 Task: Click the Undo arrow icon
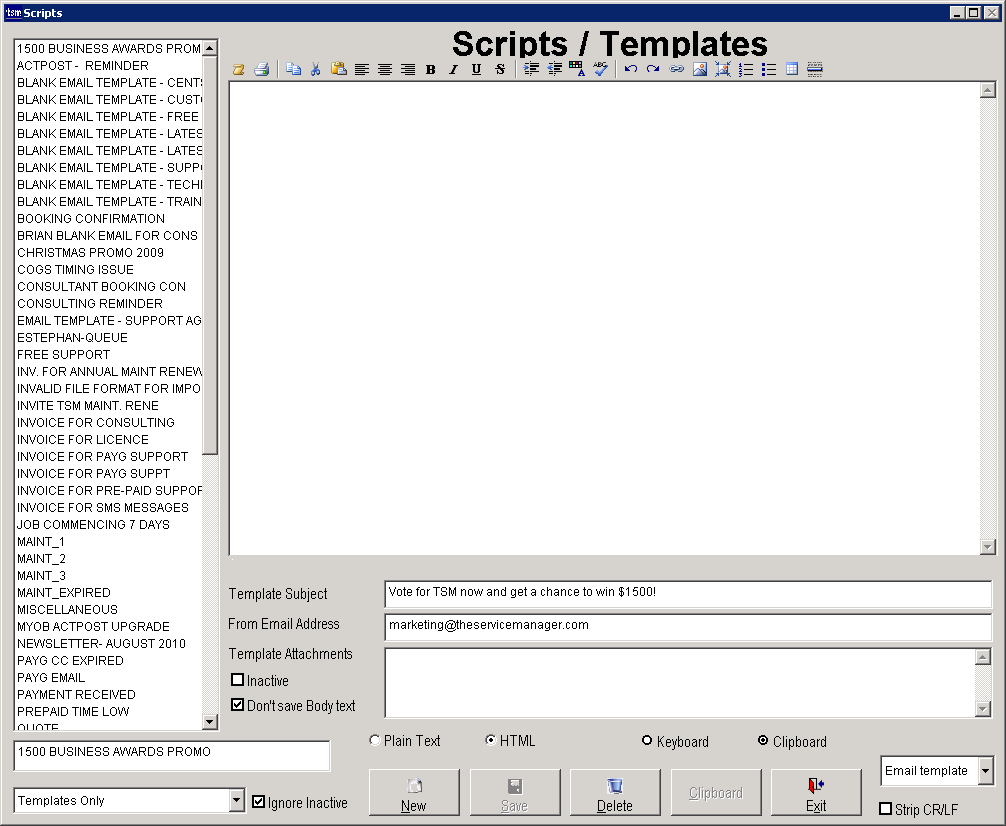point(630,69)
